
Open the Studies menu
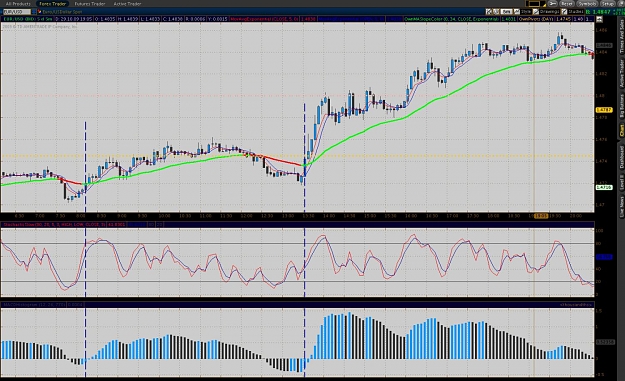pos(573,12)
